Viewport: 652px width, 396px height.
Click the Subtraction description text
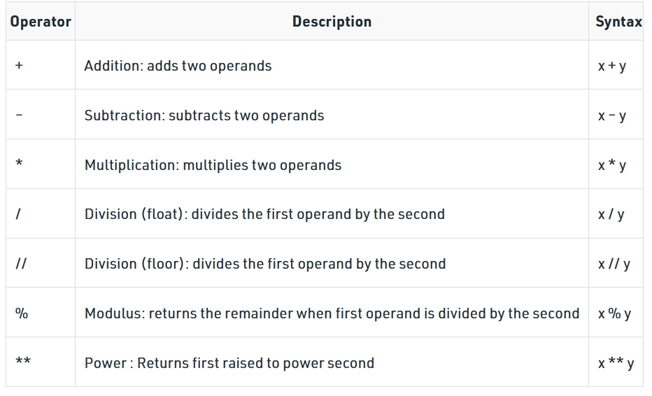click(204, 115)
